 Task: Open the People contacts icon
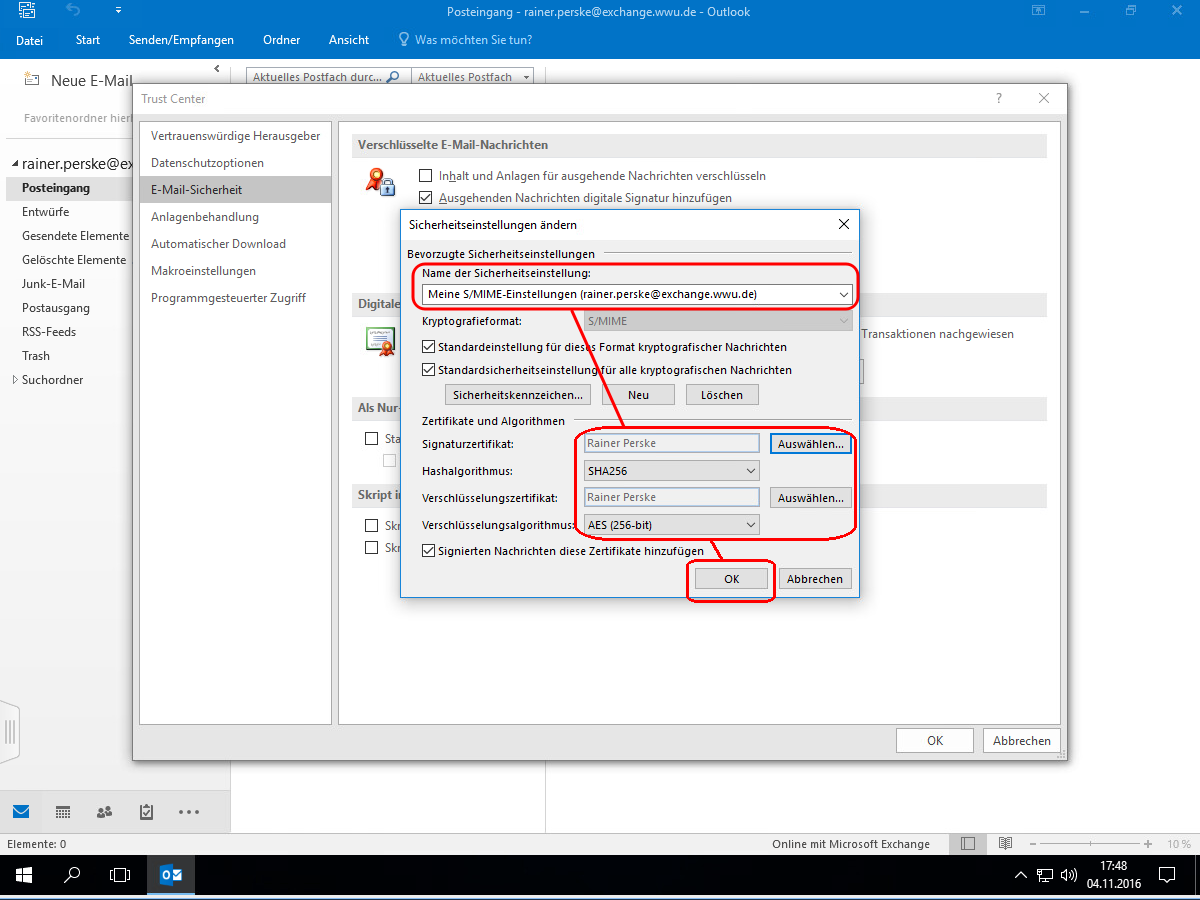click(104, 811)
